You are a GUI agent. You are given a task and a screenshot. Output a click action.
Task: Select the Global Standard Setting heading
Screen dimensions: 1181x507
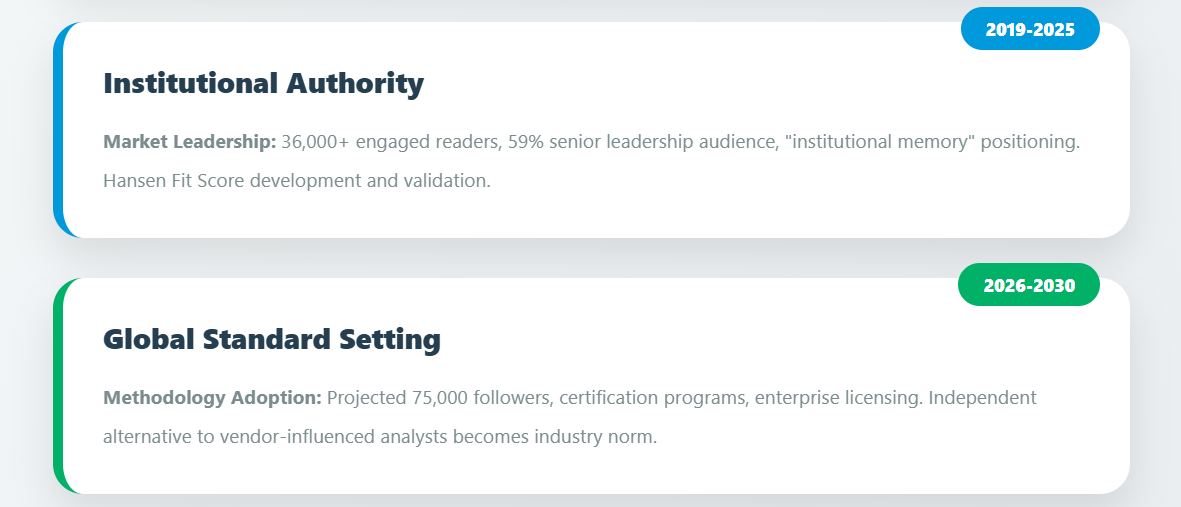pyautogui.click(x=272, y=339)
